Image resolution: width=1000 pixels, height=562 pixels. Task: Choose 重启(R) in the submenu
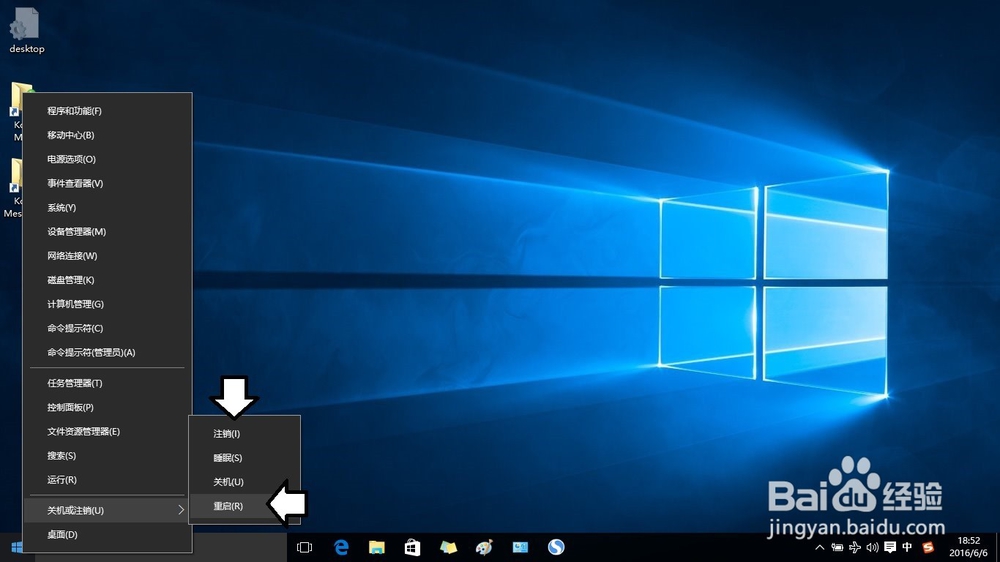245,507
